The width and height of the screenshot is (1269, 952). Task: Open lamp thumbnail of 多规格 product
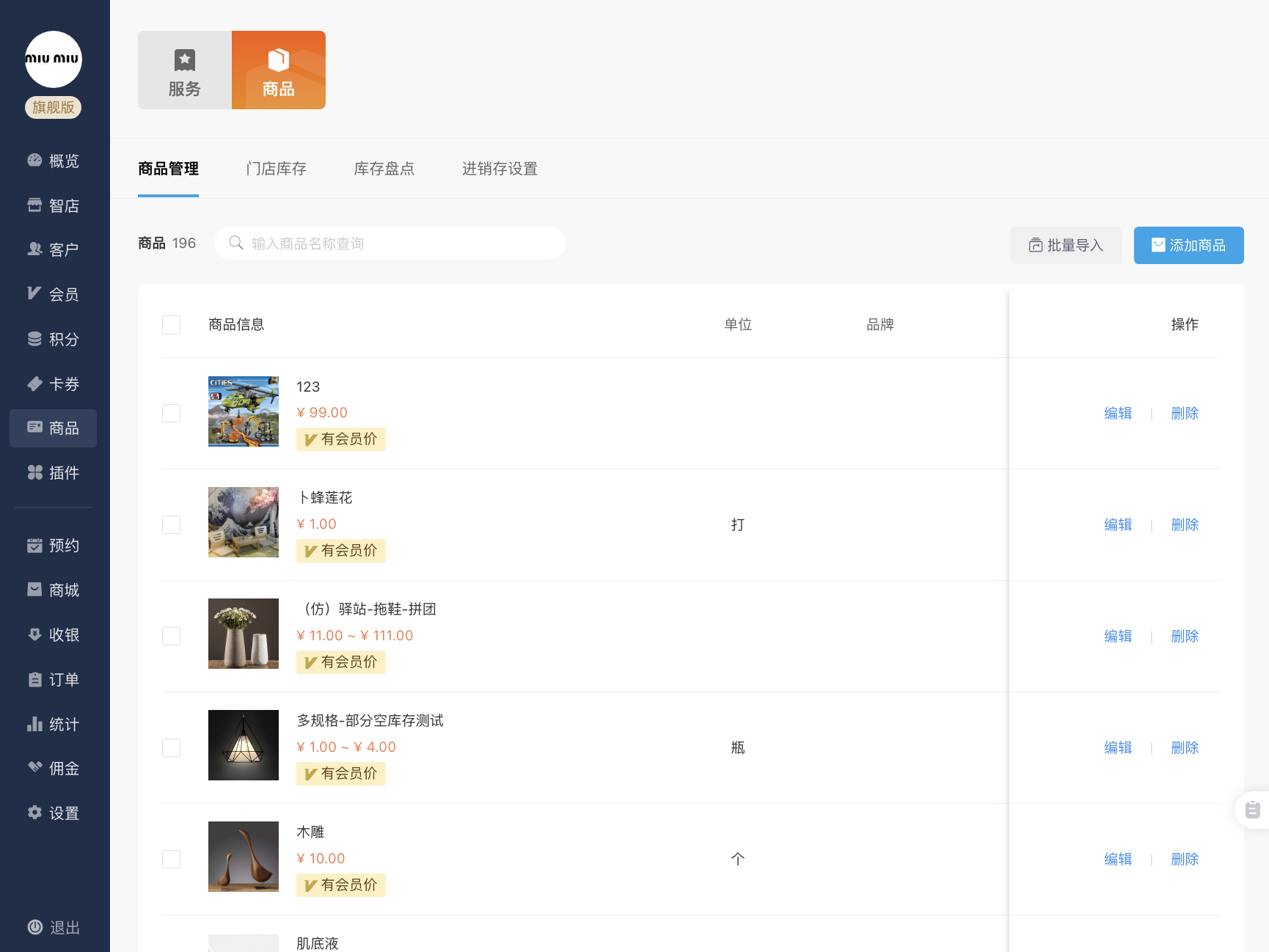pos(244,745)
